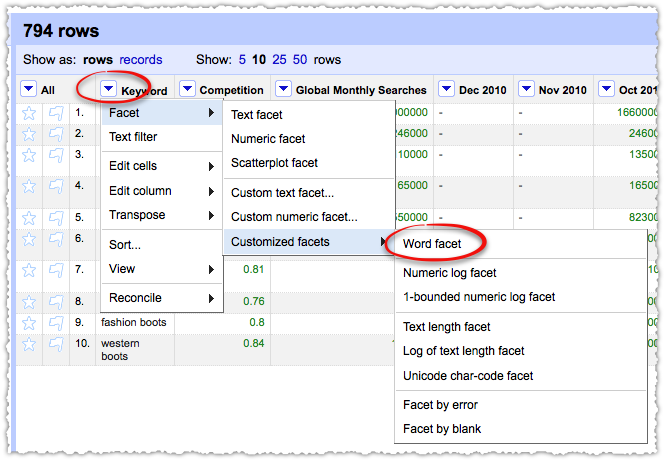The width and height of the screenshot is (664, 460).
Task: Flag row 1
Action: pos(56,113)
